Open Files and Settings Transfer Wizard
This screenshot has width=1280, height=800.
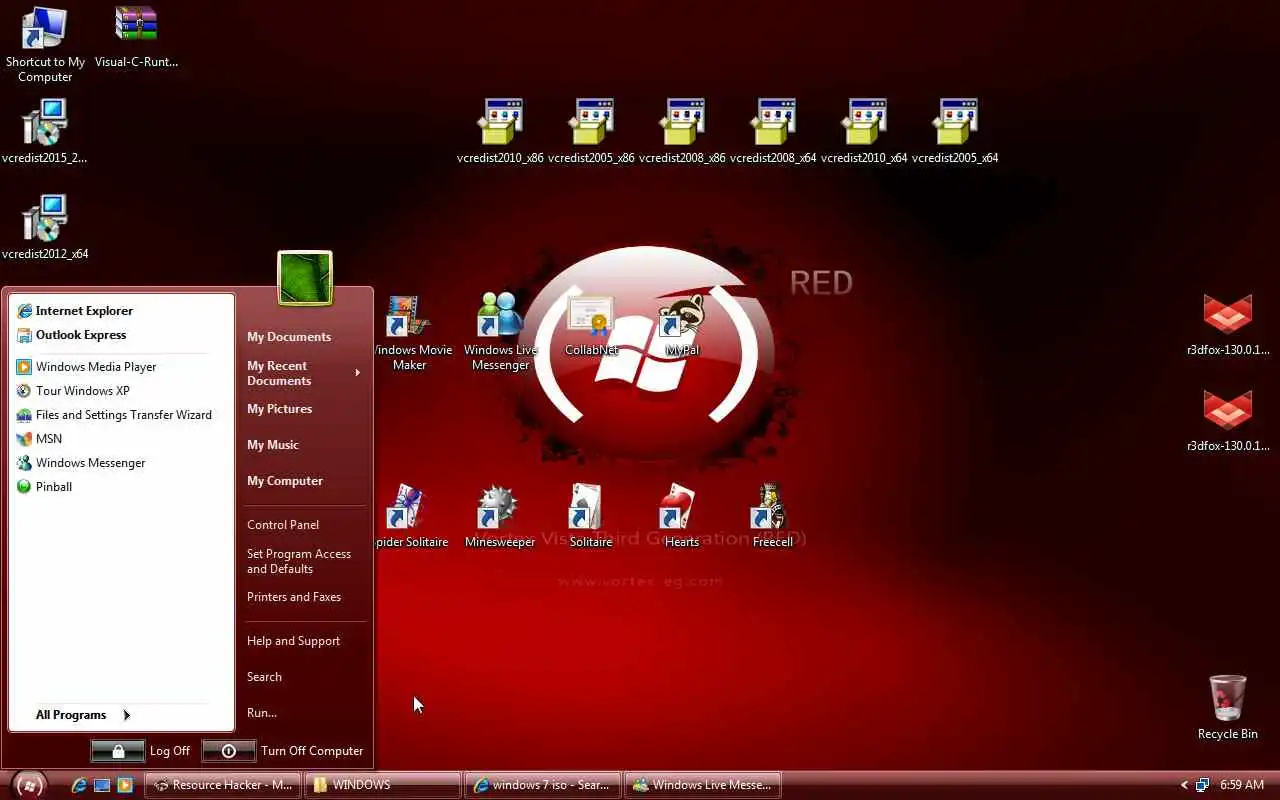tap(121, 415)
